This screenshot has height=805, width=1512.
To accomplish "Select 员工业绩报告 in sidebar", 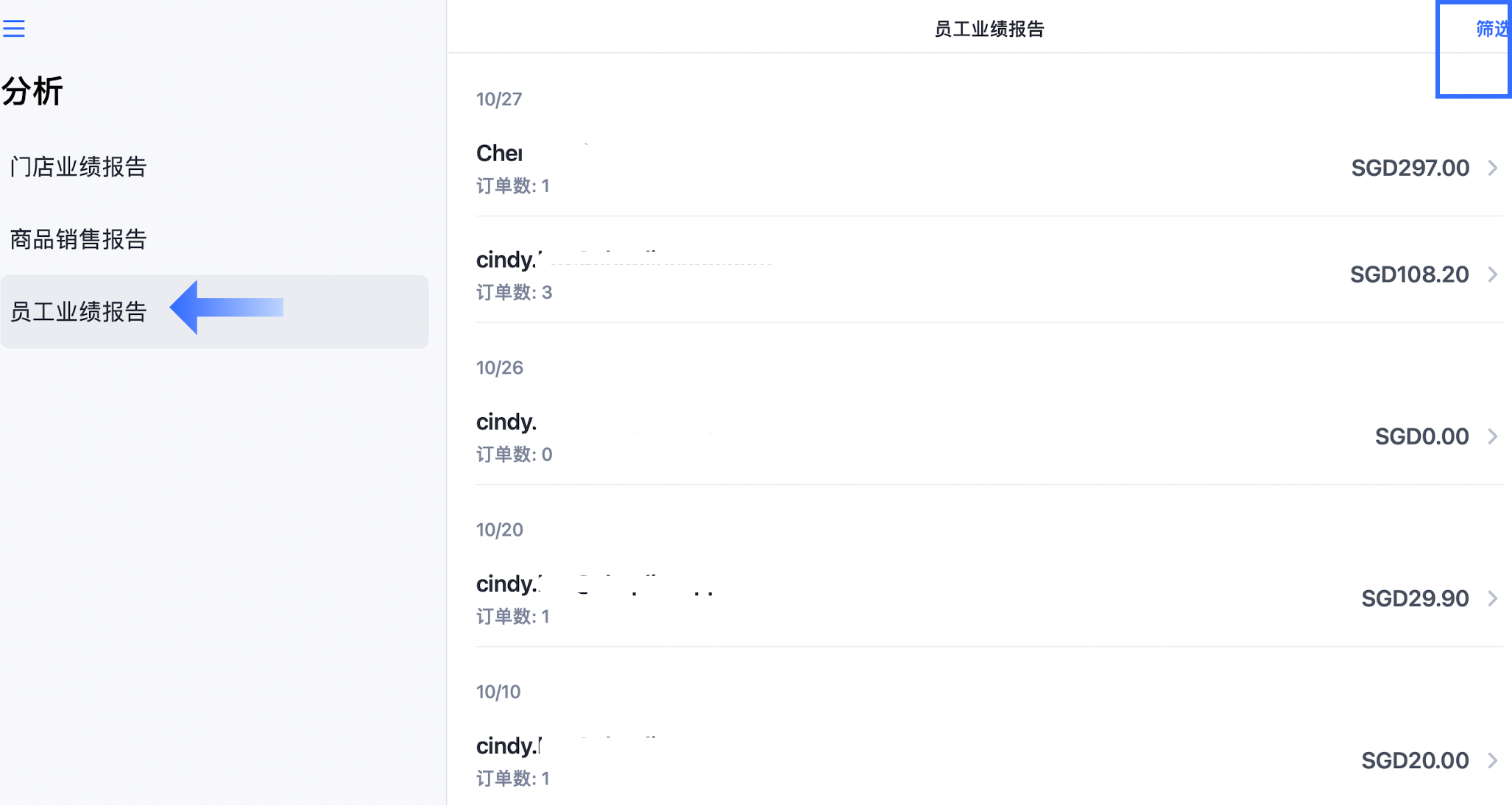I will (x=214, y=311).
